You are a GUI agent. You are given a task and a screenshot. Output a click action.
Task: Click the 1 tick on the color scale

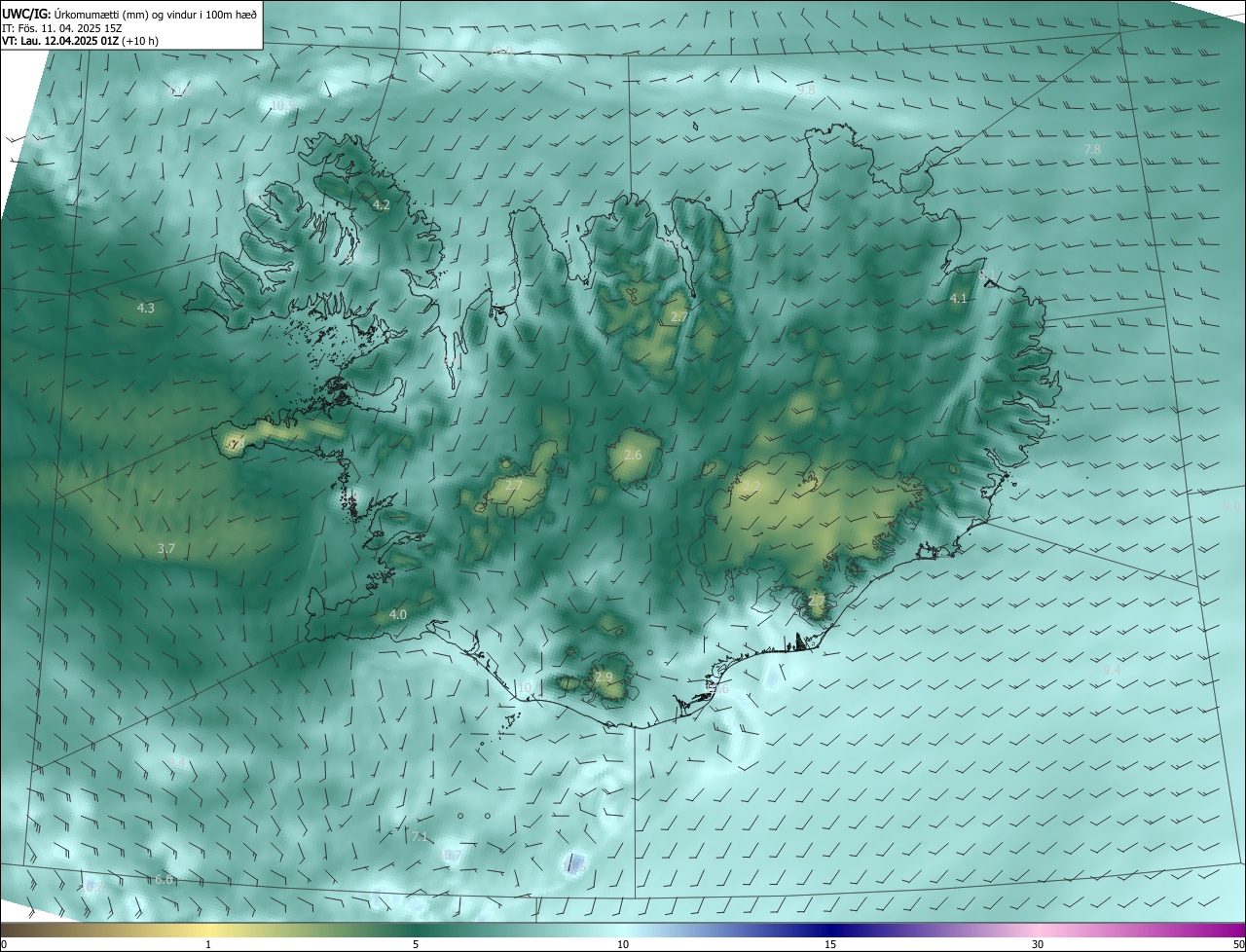[208, 944]
